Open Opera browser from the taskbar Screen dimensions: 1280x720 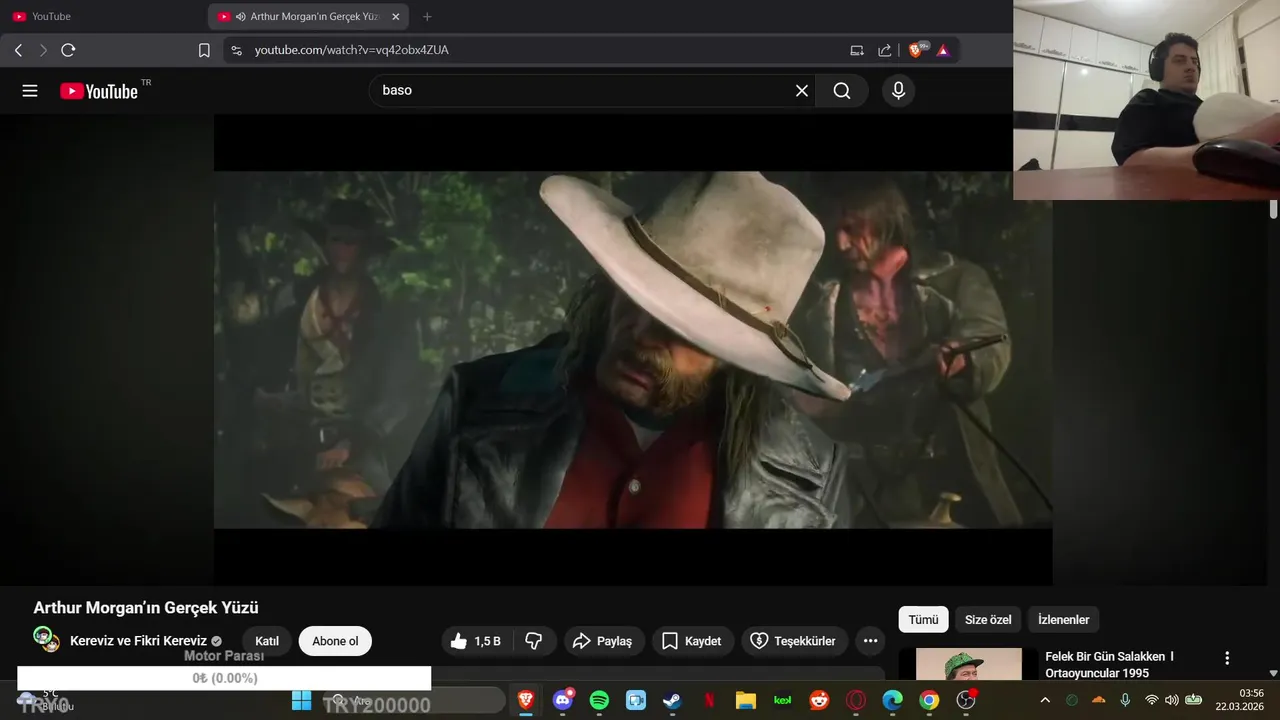point(856,700)
